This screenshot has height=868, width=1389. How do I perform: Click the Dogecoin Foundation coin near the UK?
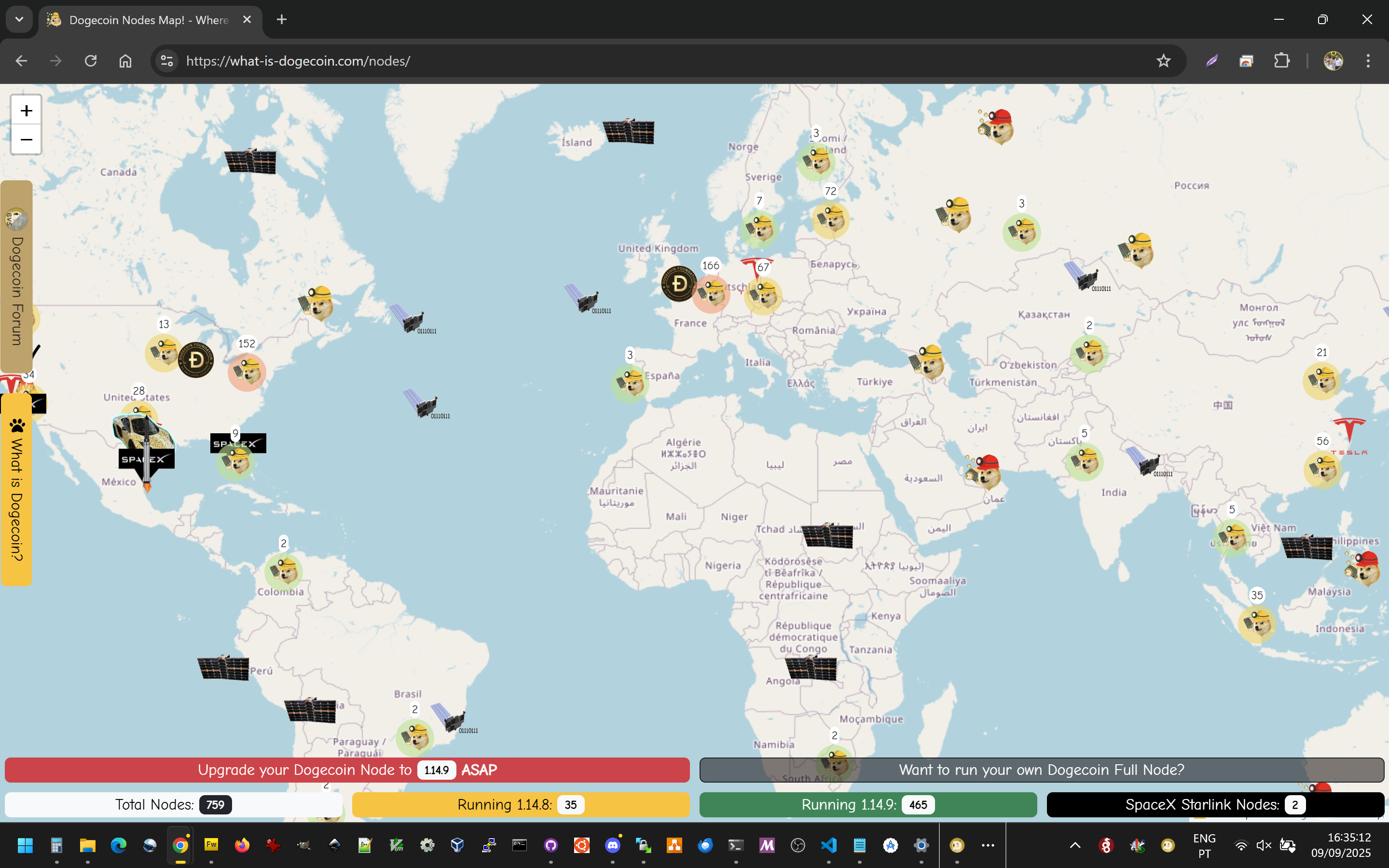(679, 284)
